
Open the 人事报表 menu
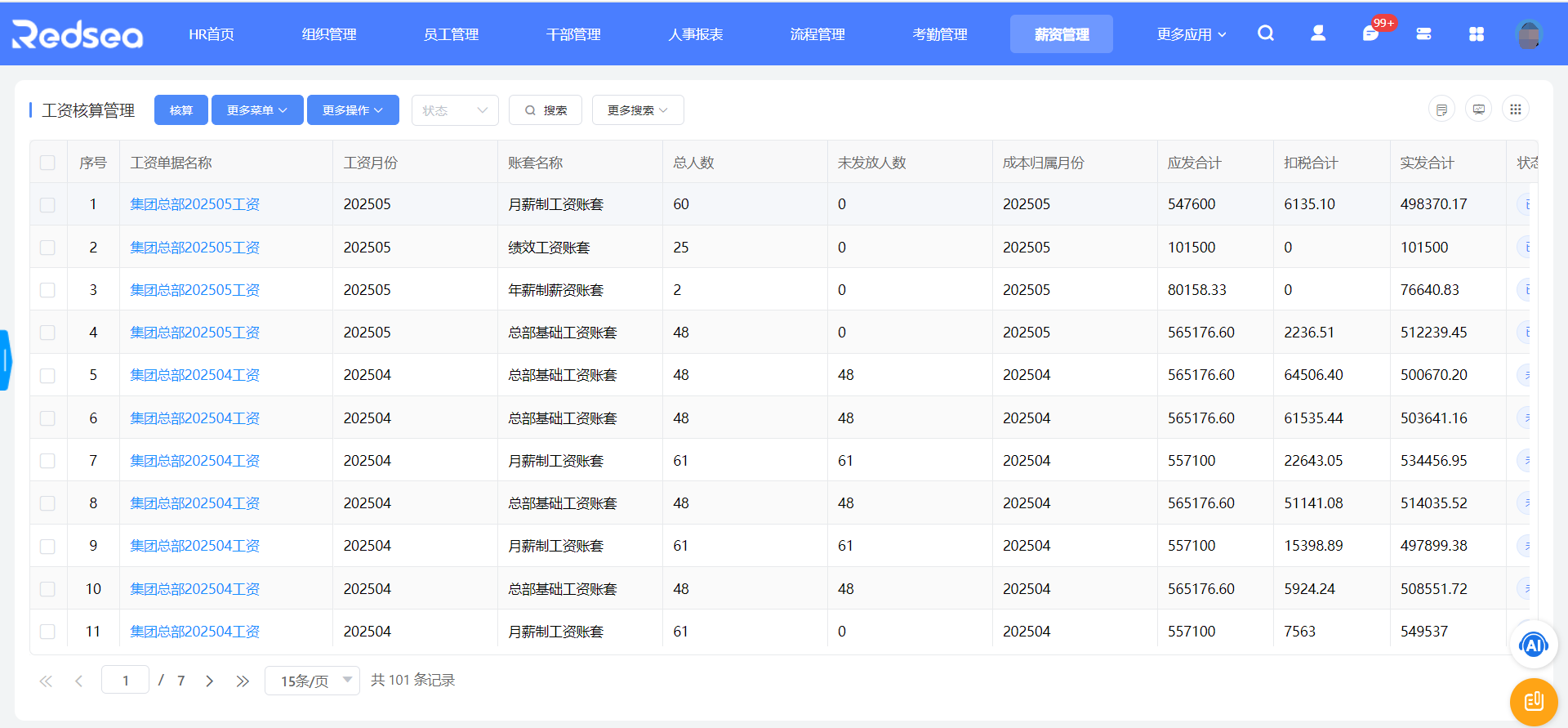point(696,34)
